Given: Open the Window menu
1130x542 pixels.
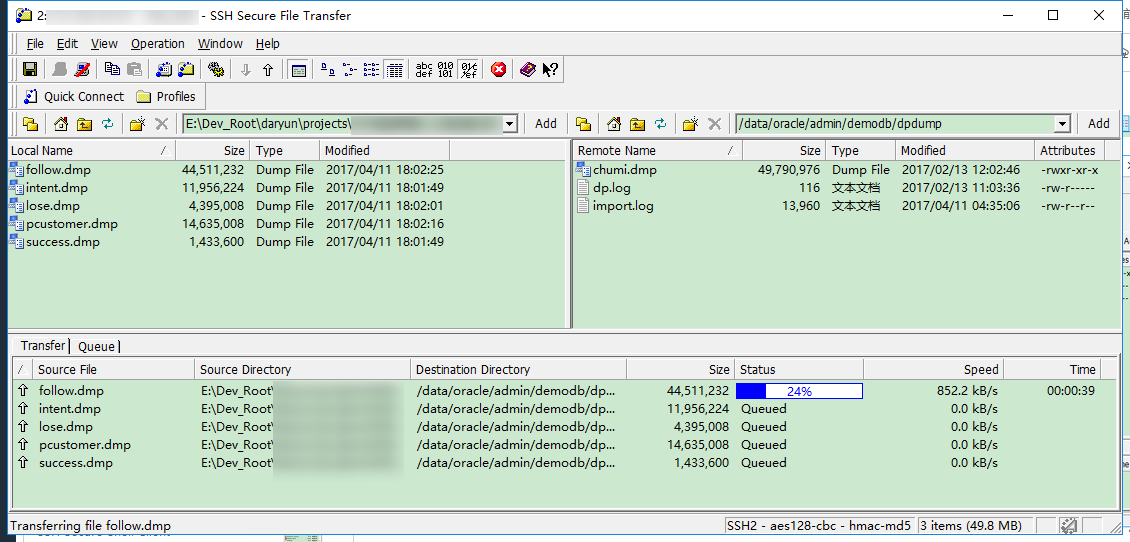Looking at the screenshot, I should (x=221, y=44).
